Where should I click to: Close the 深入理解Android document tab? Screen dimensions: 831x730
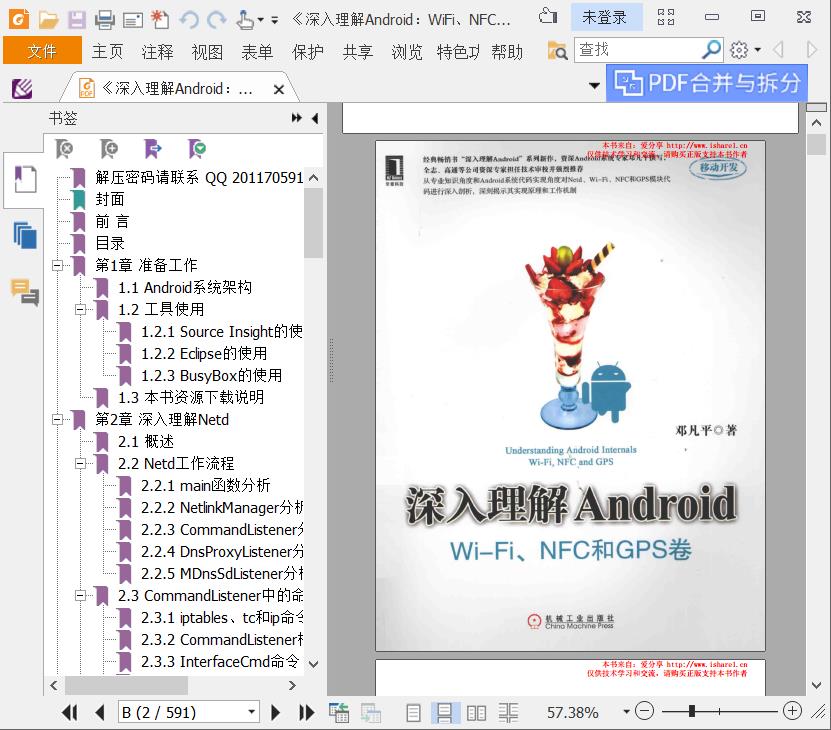pyautogui.click(x=279, y=90)
